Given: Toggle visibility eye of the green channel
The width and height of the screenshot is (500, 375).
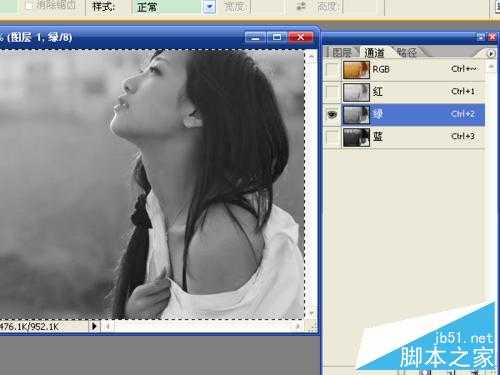Looking at the screenshot, I should [x=332, y=115].
